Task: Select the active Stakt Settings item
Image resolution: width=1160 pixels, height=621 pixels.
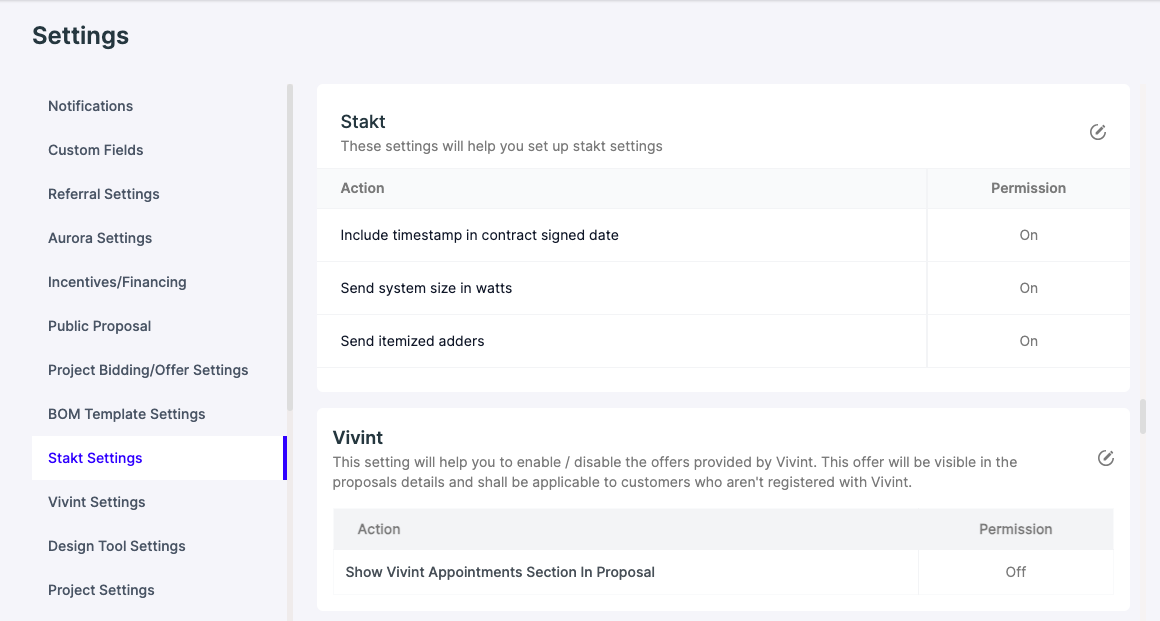Action: tap(159, 458)
